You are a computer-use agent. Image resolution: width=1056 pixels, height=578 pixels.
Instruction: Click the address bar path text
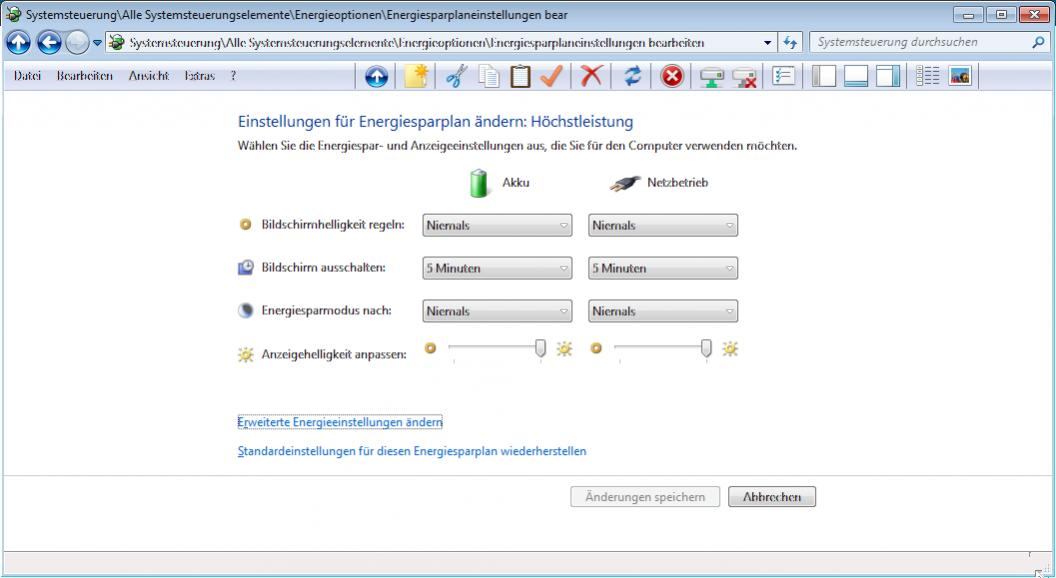coord(417,42)
